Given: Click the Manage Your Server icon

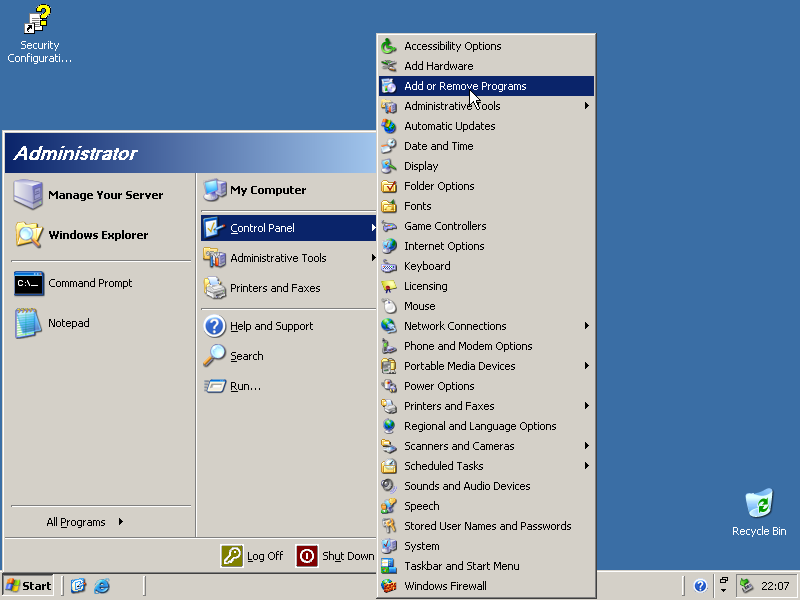Looking at the screenshot, I should tap(28, 195).
